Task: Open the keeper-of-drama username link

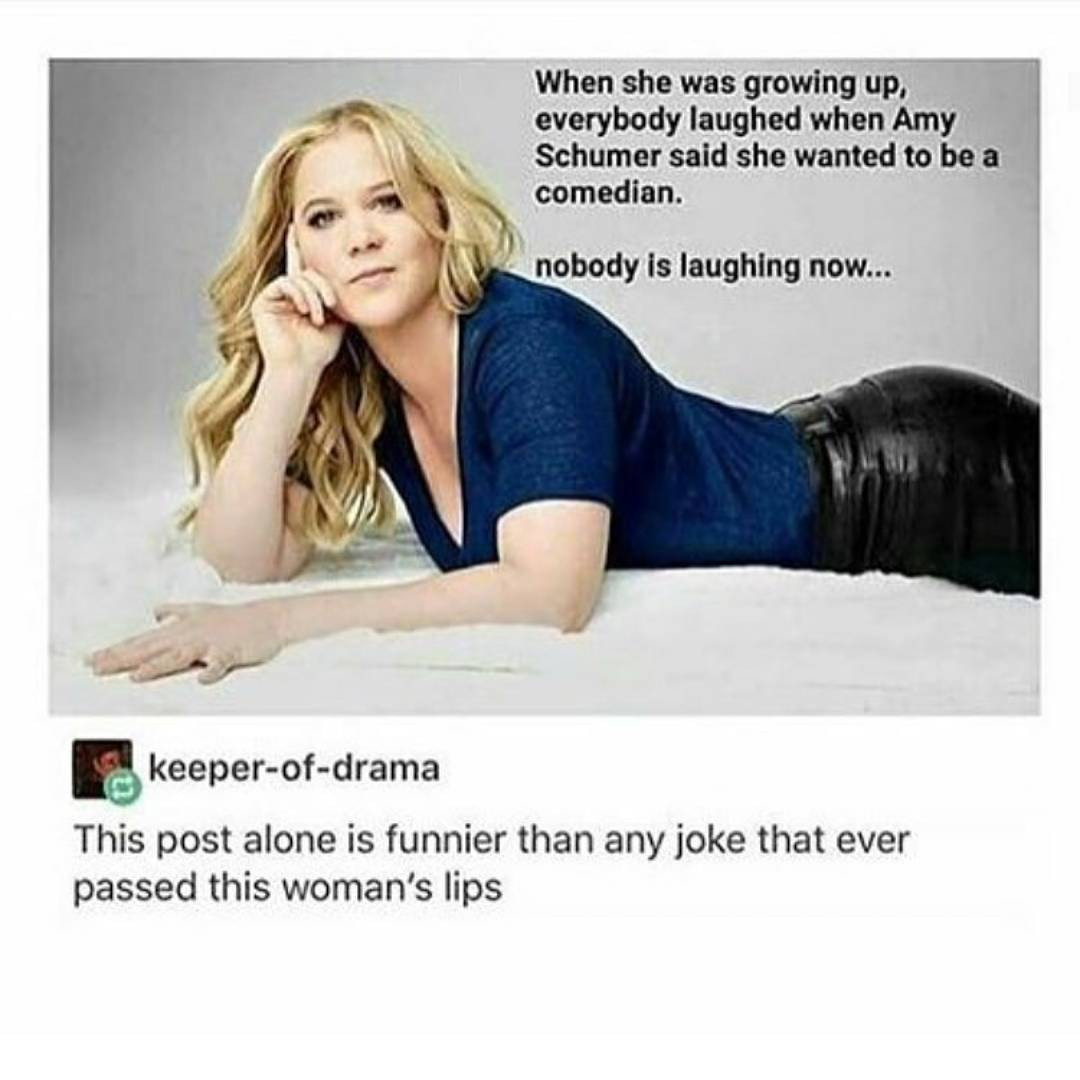Action: coord(294,767)
